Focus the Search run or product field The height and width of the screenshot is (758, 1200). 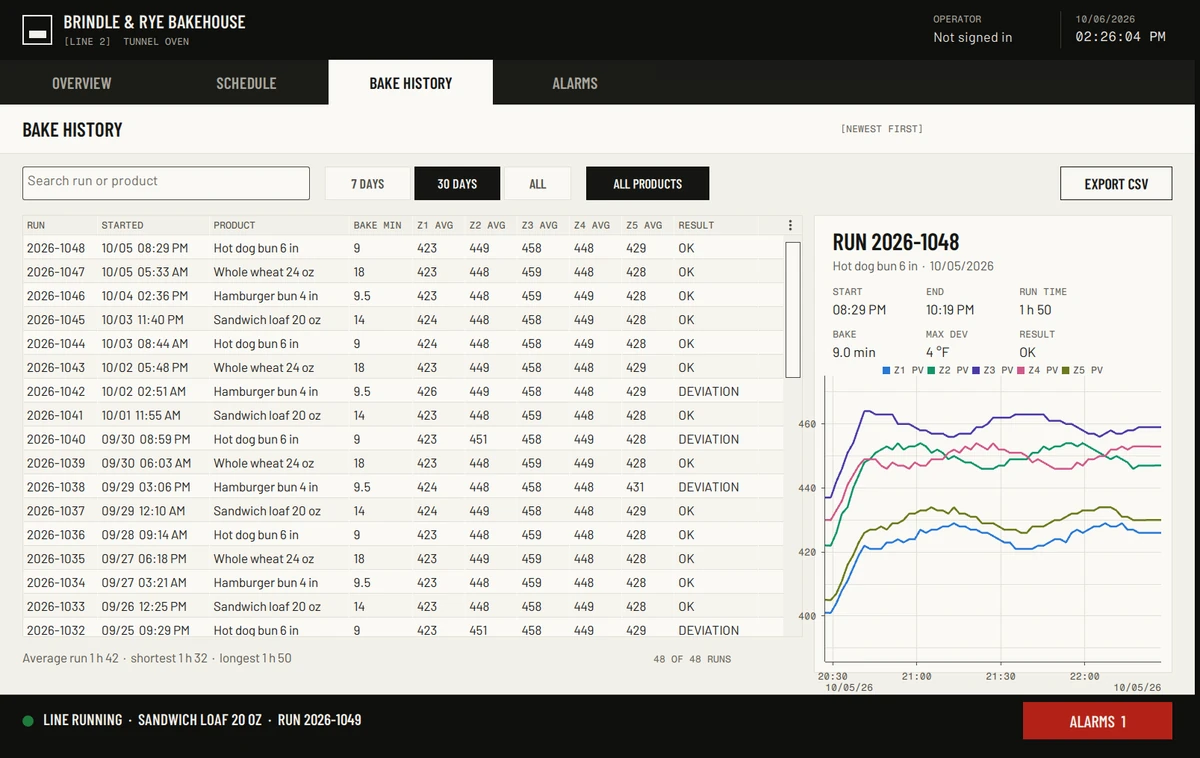[166, 183]
